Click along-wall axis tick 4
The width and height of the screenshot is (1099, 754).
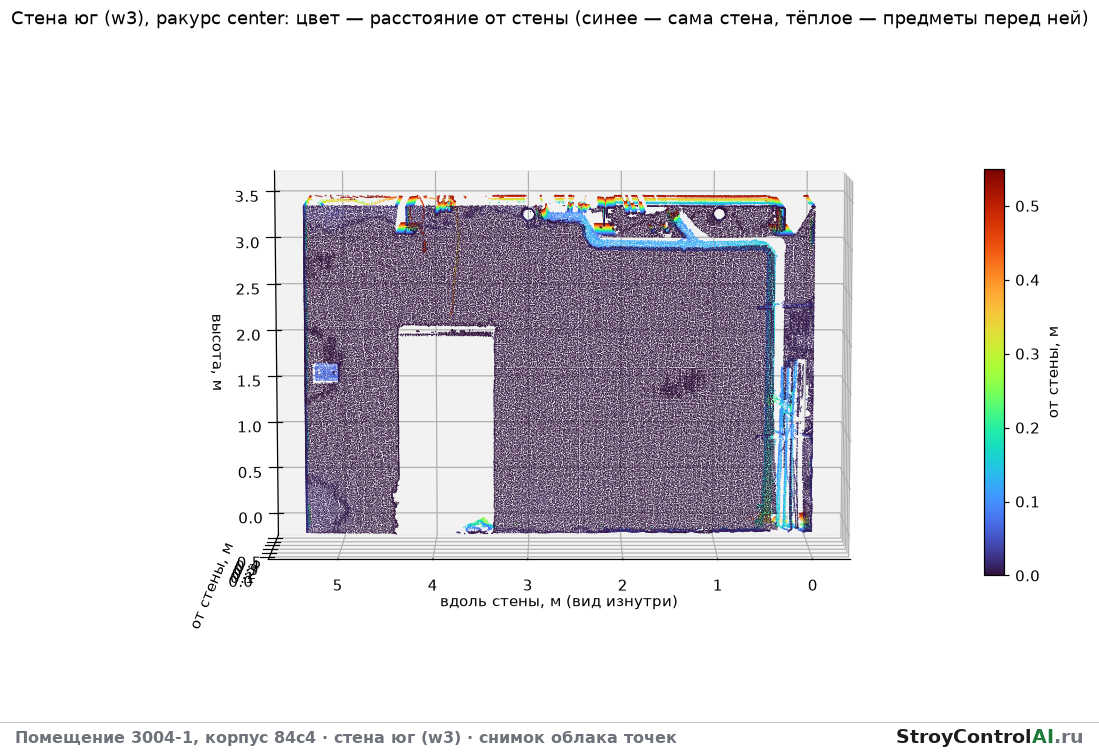click(432, 585)
